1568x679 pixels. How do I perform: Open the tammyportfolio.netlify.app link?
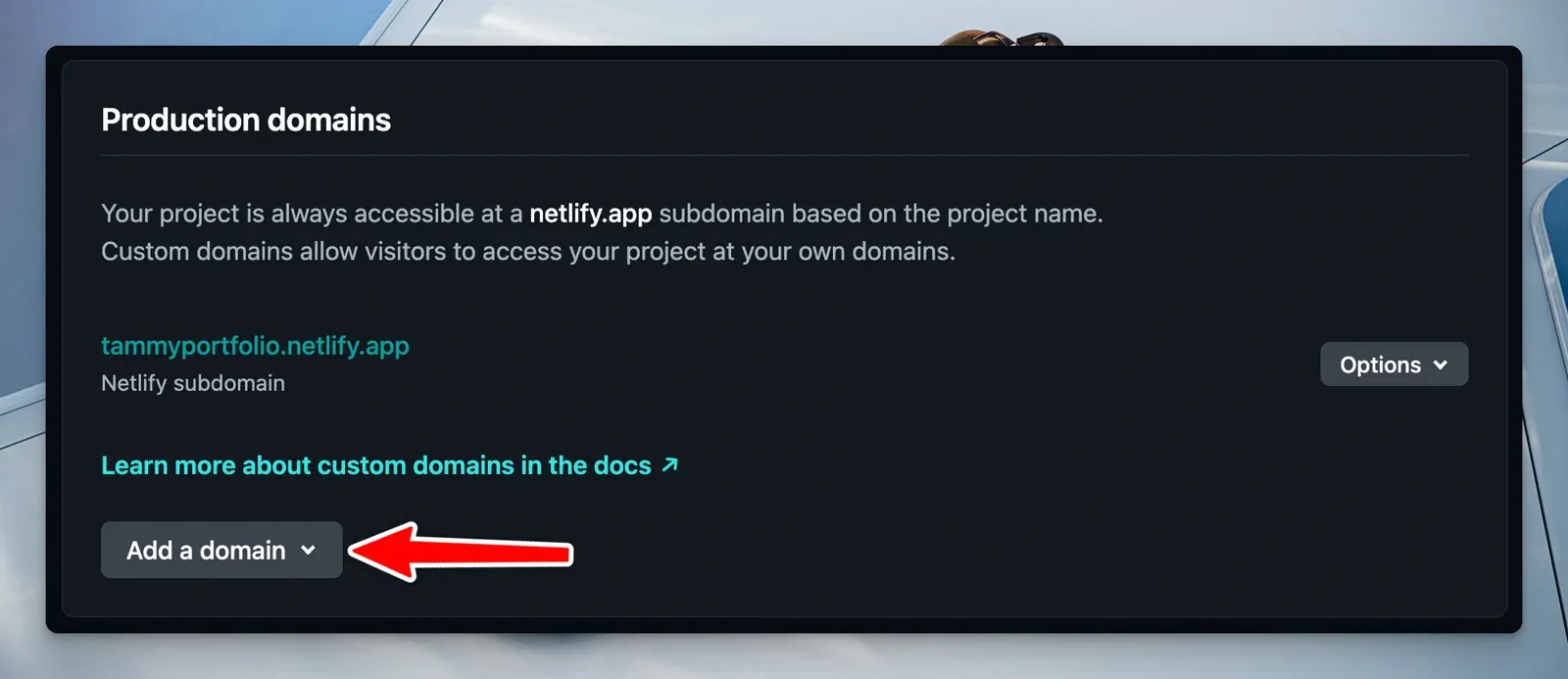point(255,346)
